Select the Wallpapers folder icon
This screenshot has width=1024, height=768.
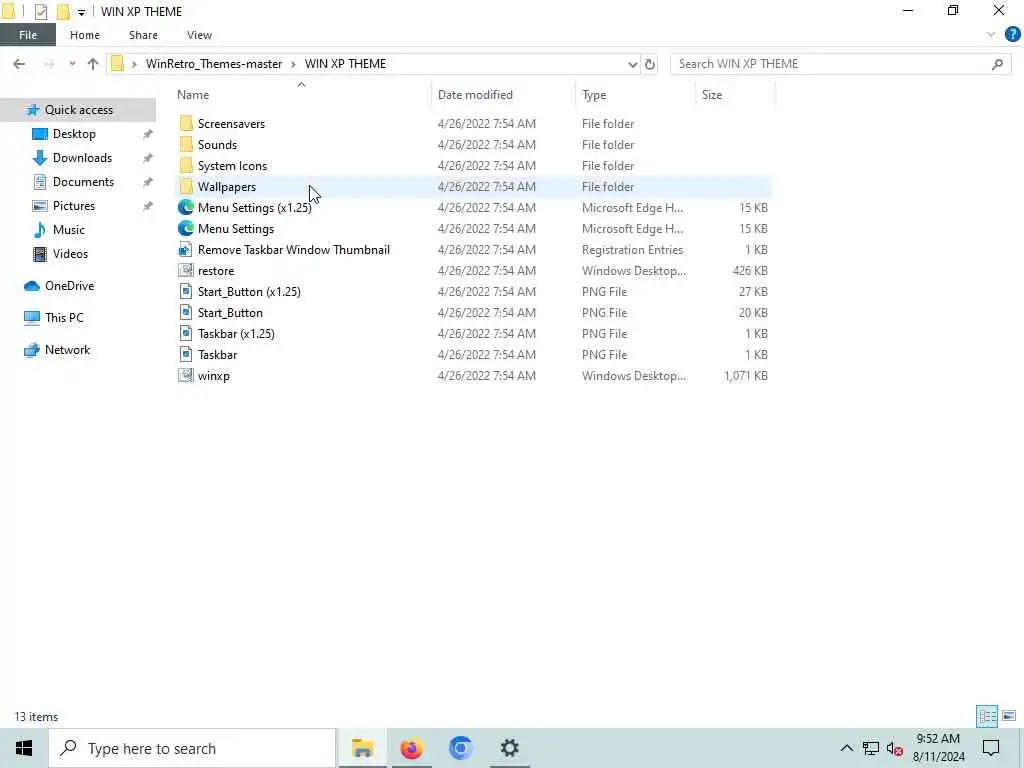point(186,186)
